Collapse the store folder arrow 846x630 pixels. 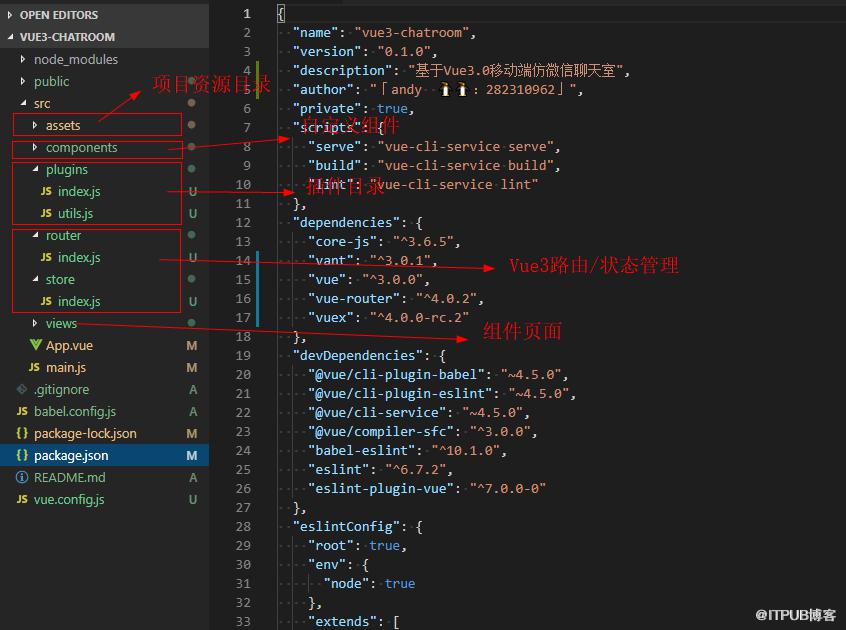35,279
